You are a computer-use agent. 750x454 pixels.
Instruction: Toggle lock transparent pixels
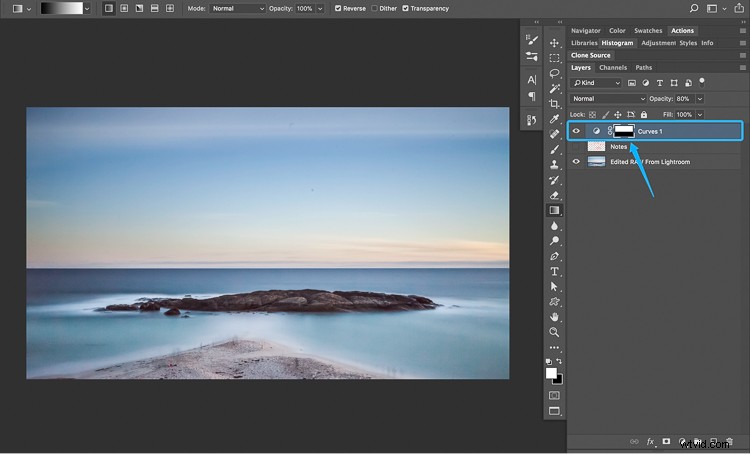pos(592,115)
